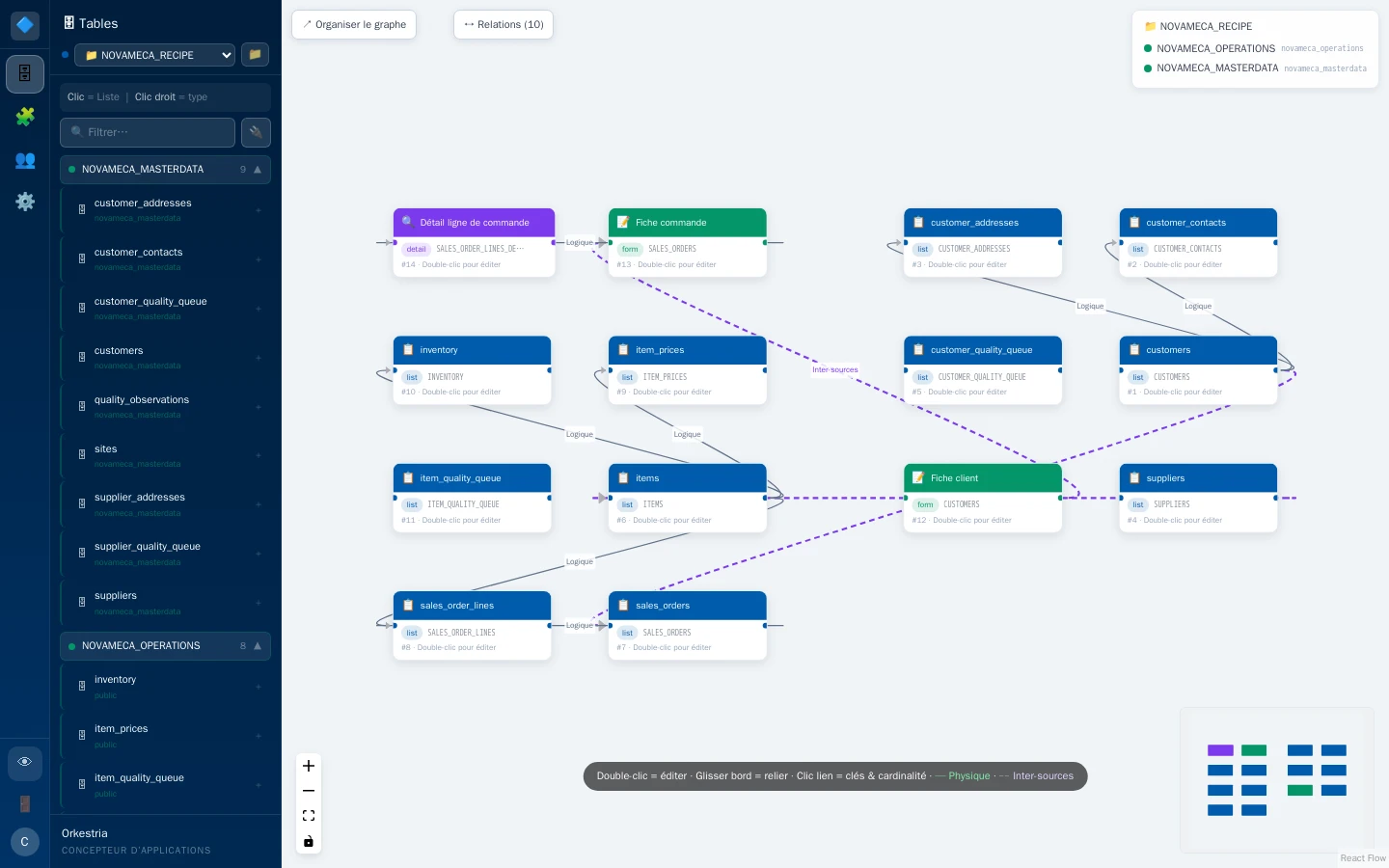
Task: Select quality_observations in the sidebar list
Action: point(165,406)
